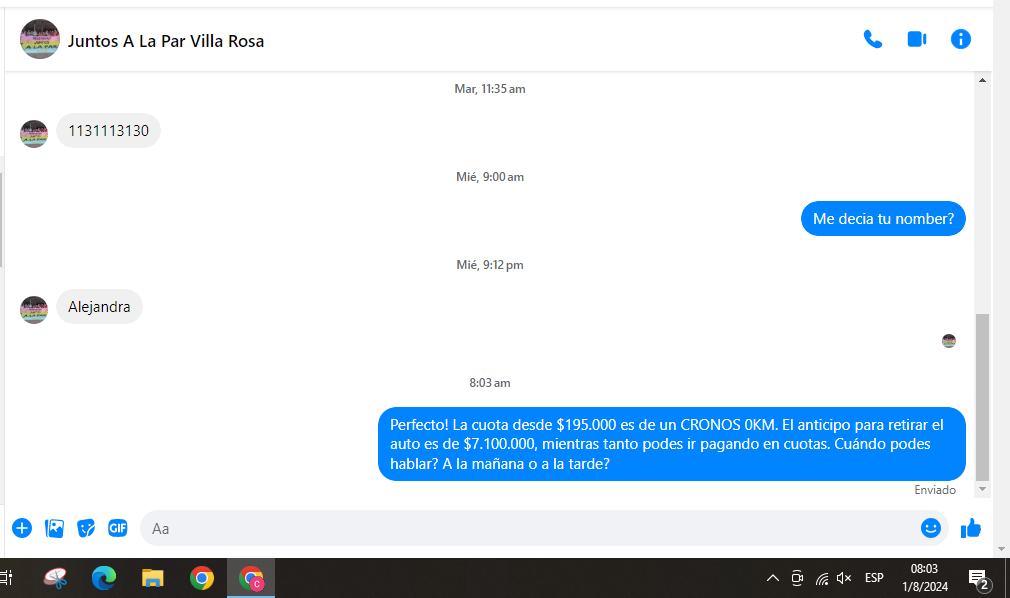Choose a sticker to send
Image resolution: width=1010 pixels, height=598 pixels.
click(86, 528)
